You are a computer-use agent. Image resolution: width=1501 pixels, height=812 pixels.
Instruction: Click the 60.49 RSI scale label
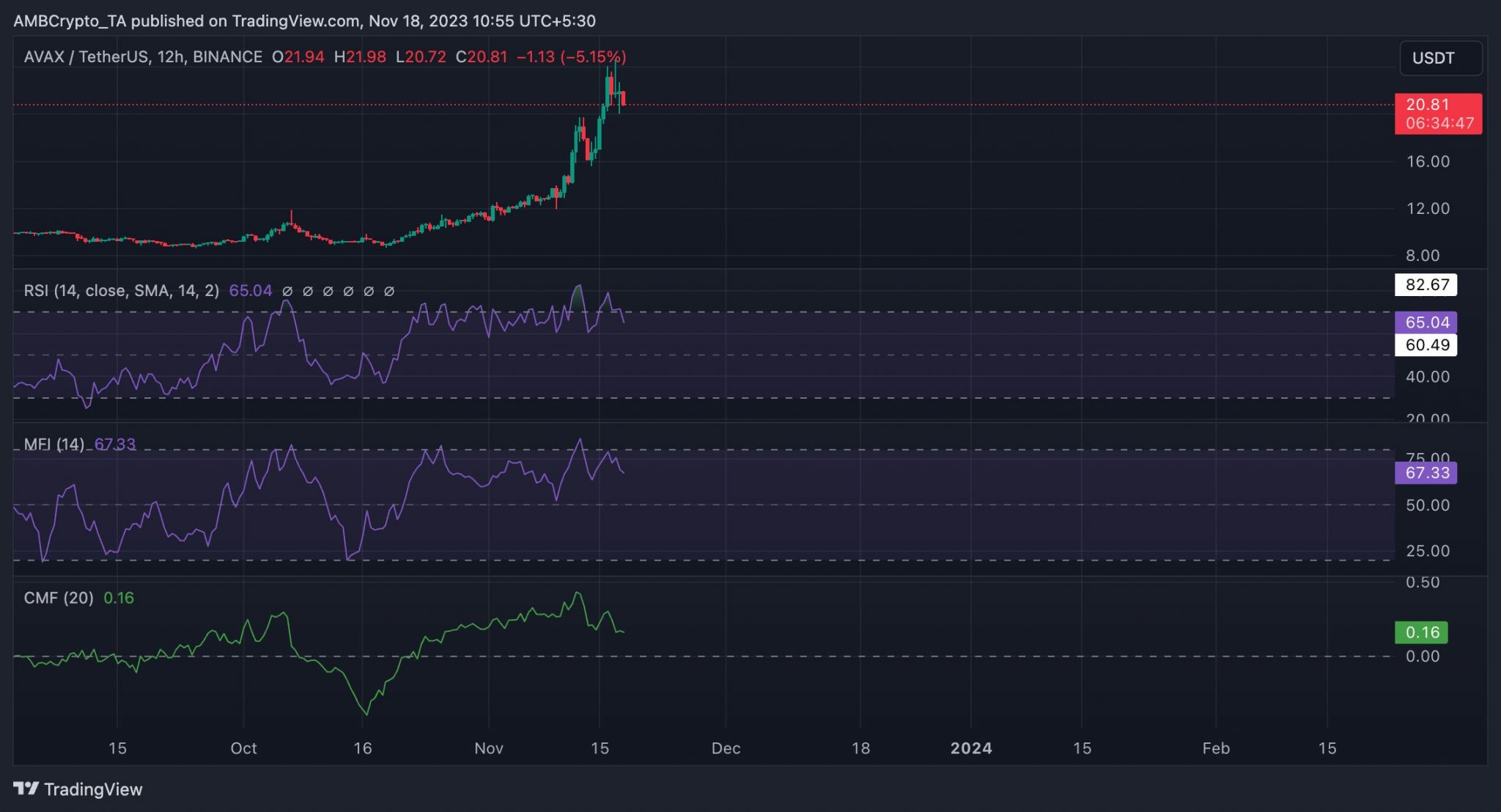1426,345
